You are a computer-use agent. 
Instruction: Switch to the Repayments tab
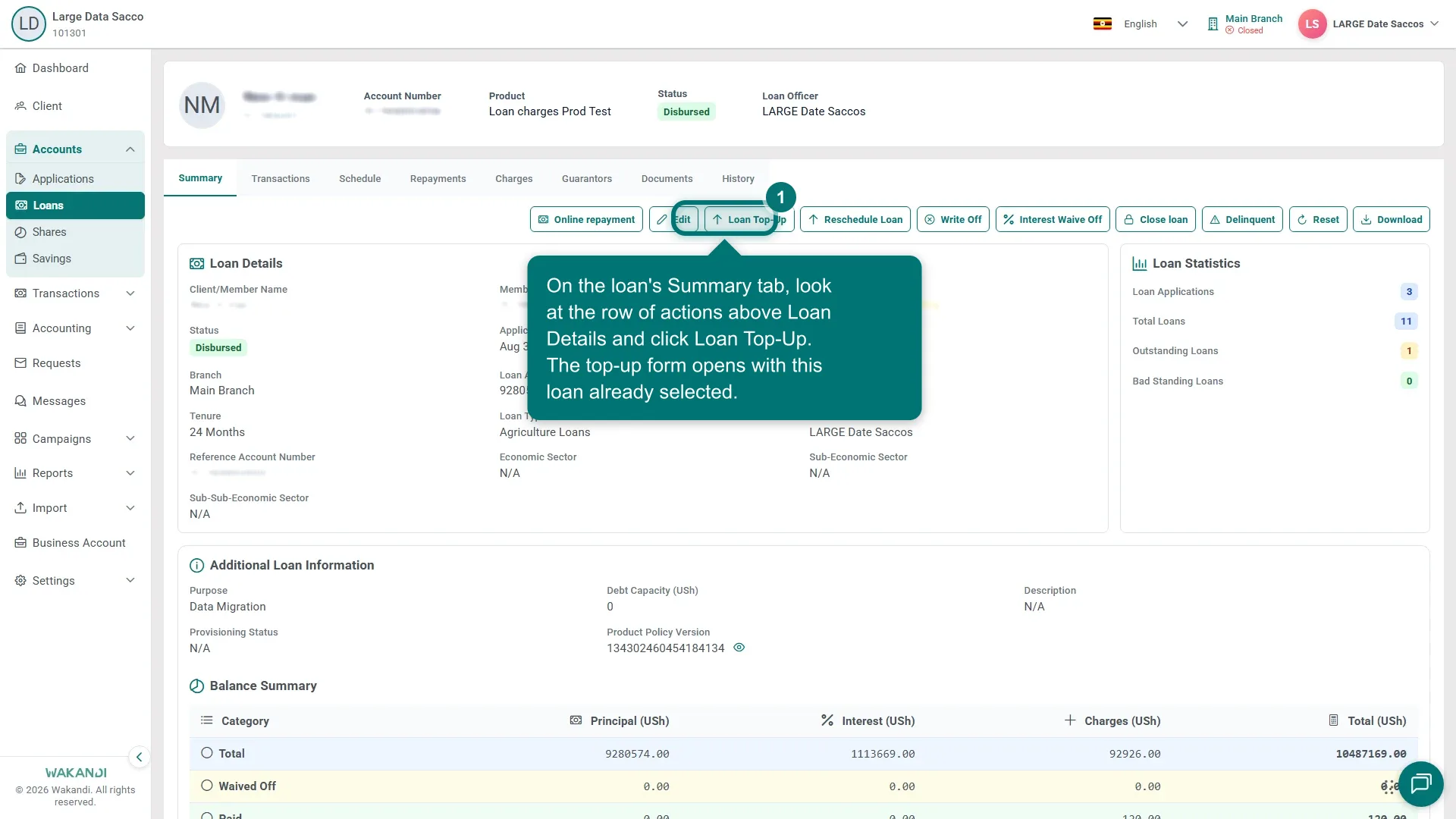pos(438,179)
